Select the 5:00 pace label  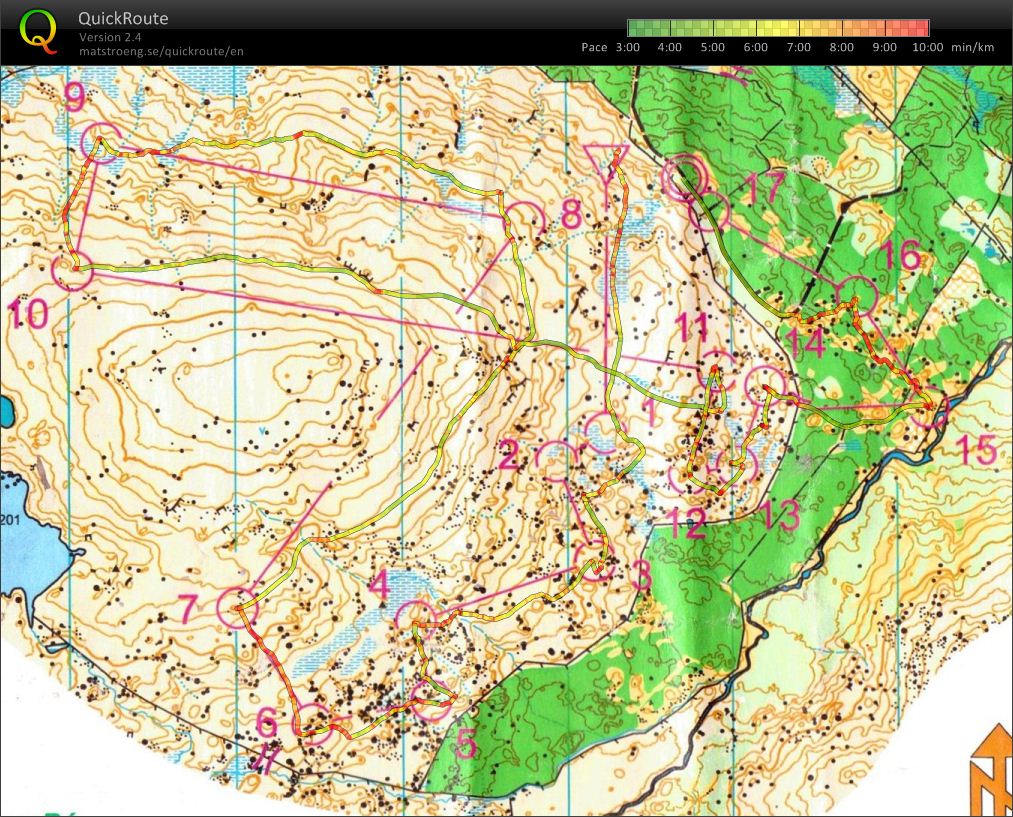[x=713, y=47]
